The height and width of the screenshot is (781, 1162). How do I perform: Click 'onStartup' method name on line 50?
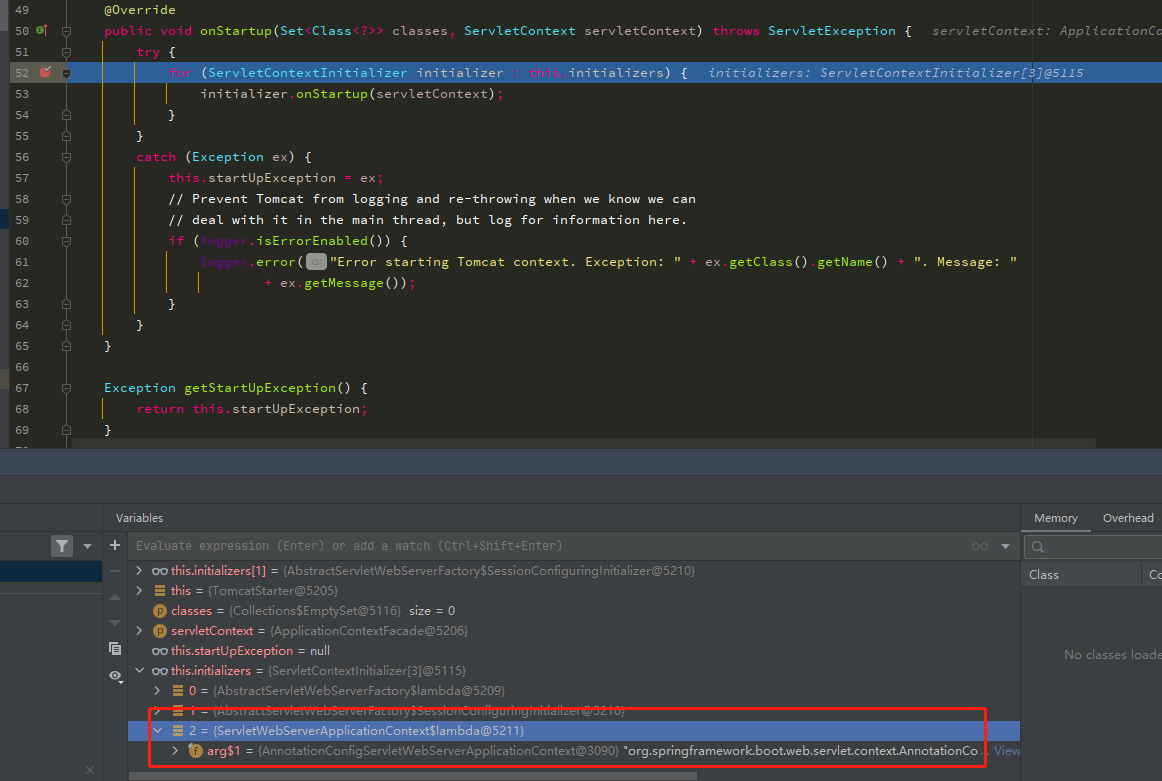236,30
